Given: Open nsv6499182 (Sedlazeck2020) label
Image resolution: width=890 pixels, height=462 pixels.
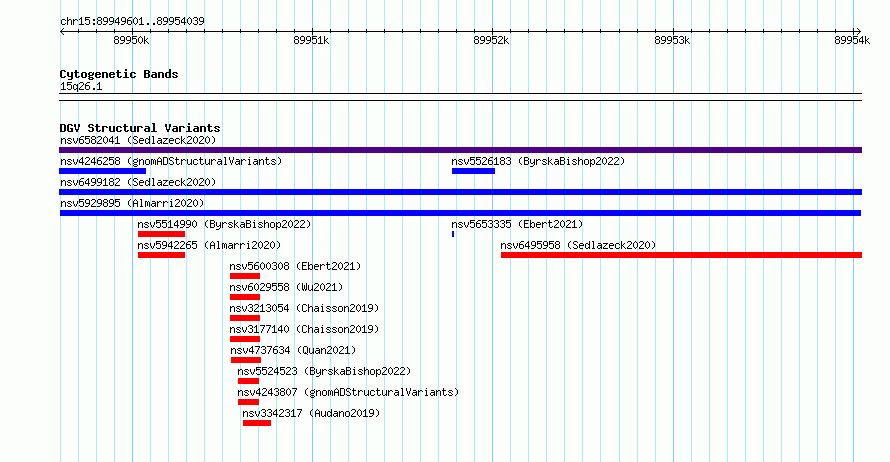Looking at the screenshot, I should click(138, 182).
